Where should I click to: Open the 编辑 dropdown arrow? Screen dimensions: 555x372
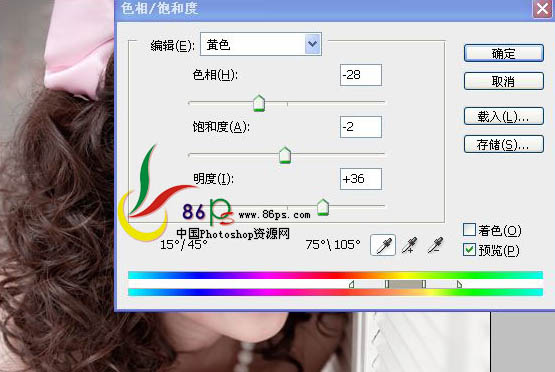click(313, 44)
